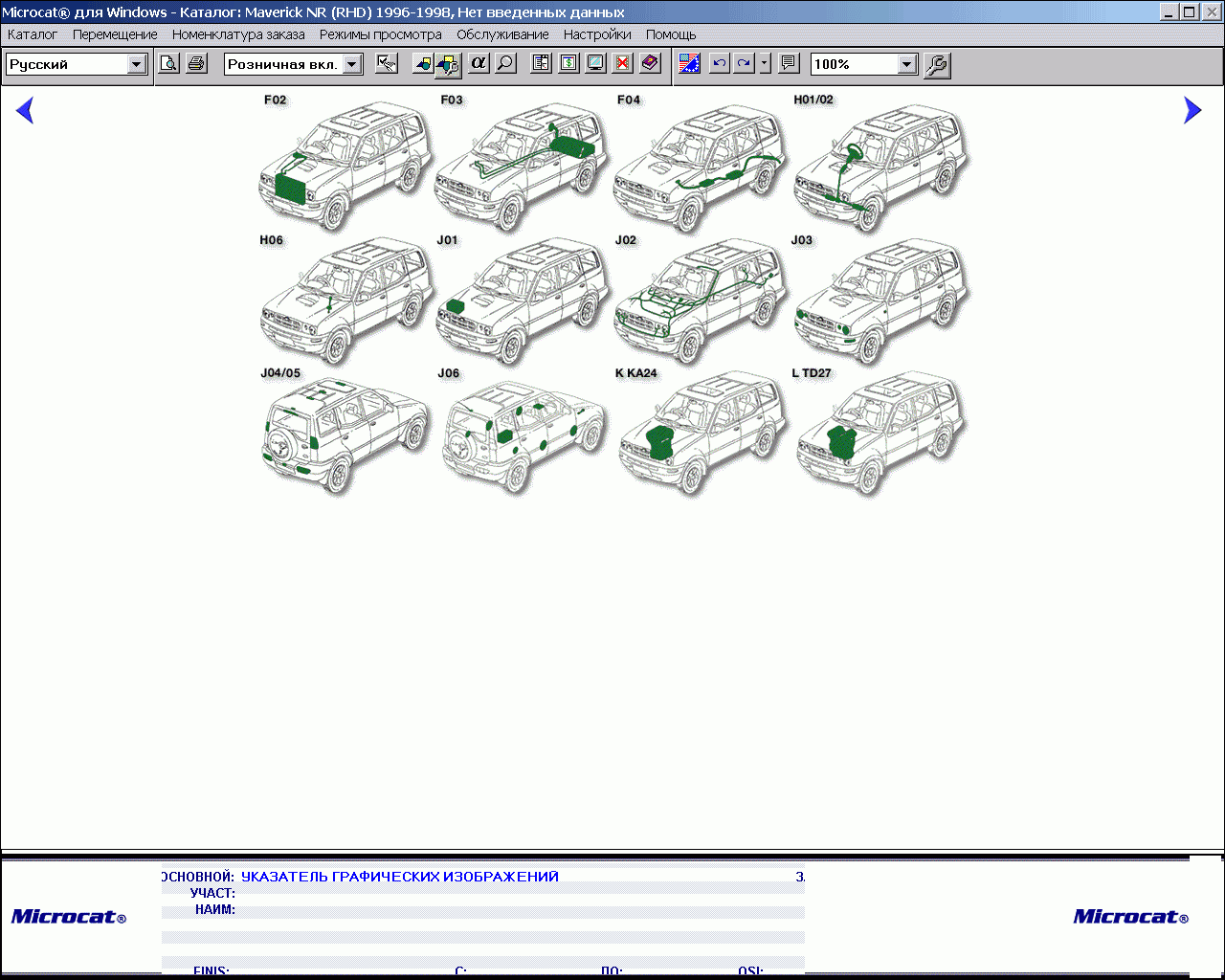This screenshot has height=980, width=1225.
Task: Click the НАИМ field label
Action: coord(215,909)
